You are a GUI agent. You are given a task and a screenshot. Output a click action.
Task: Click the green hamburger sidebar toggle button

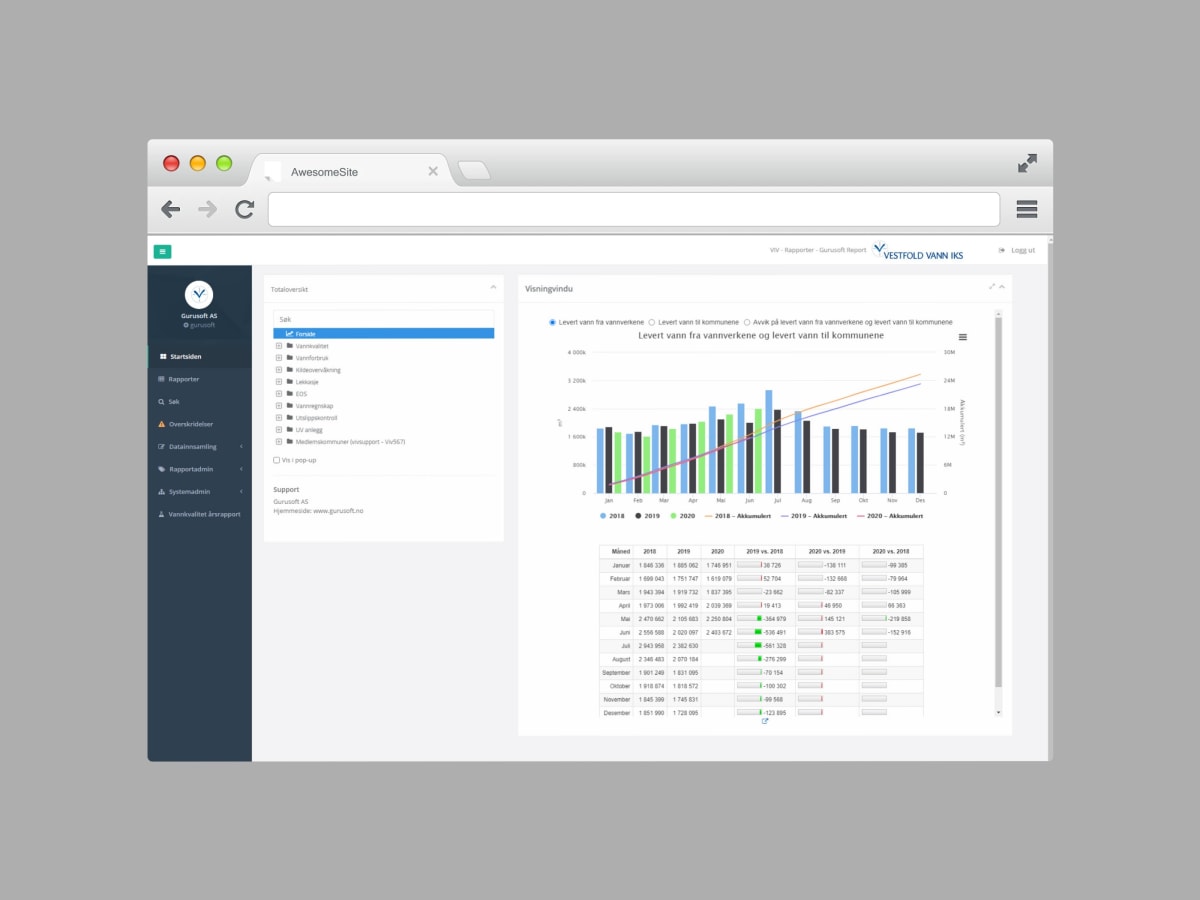[162, 251]
